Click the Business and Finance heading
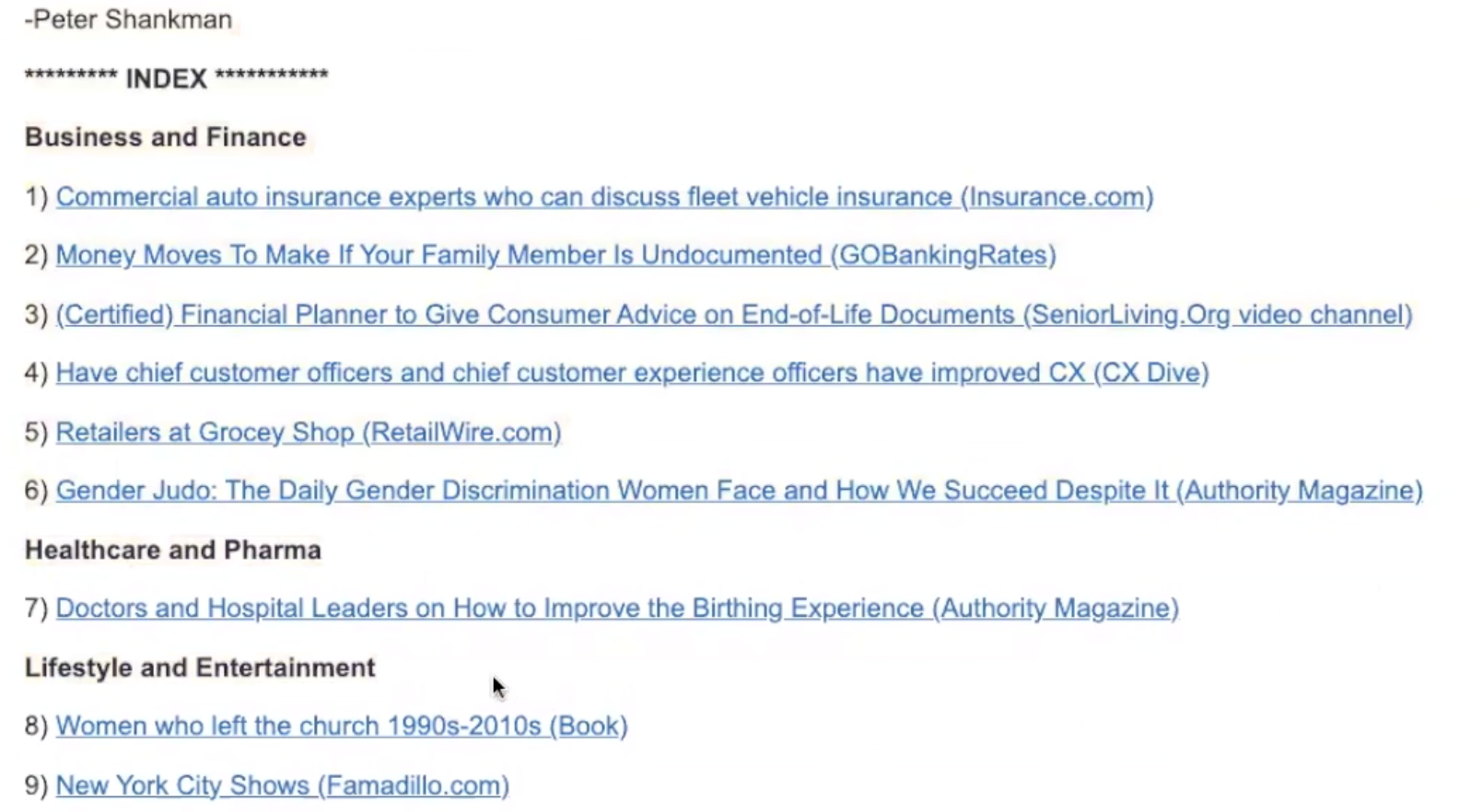The width and height of the screenshot is (1483, 812). (x=165, y=137)
